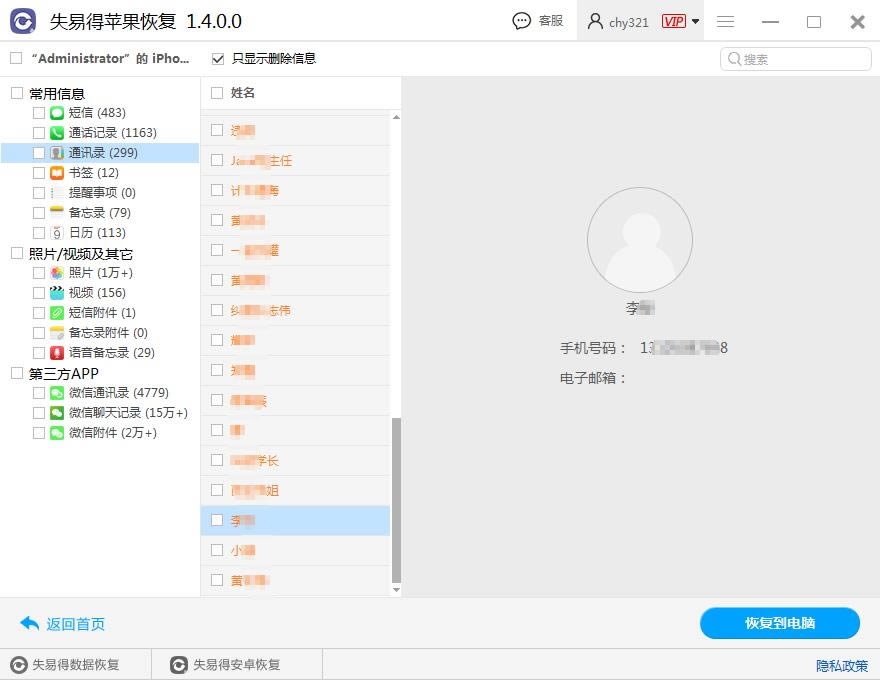Open 微信附件 (2万+) category
Screen dimensions: 880x680
pyautogui.click(x=113, y=433)
